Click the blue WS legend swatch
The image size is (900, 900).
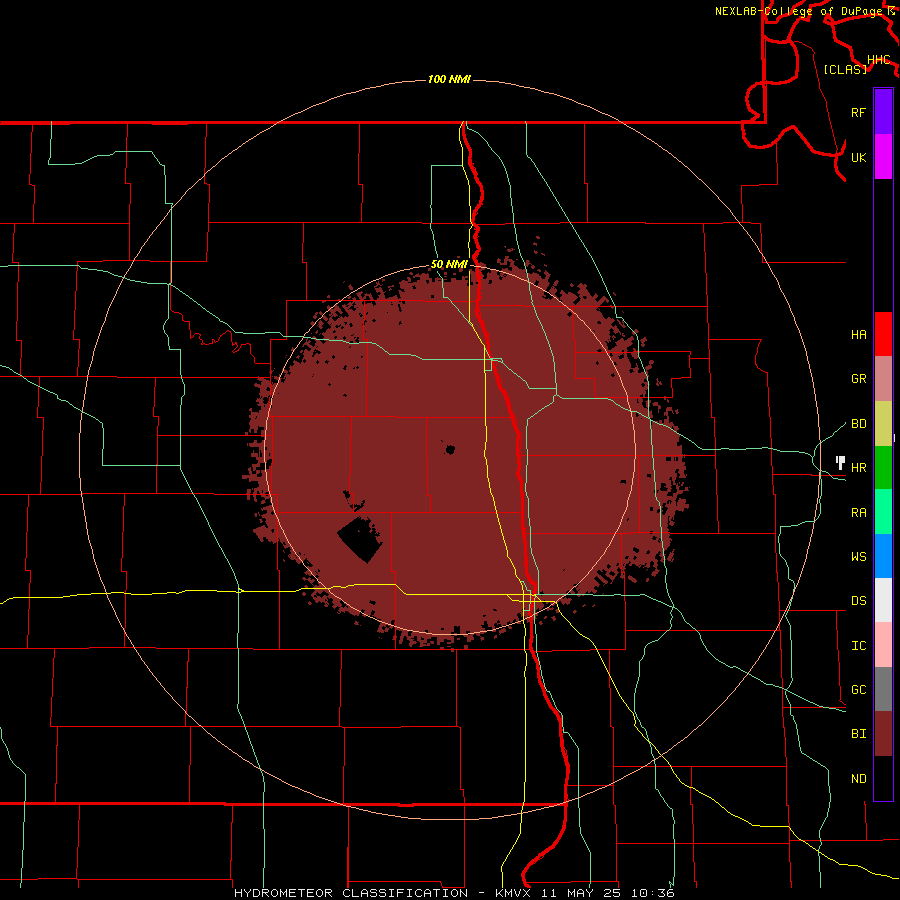coord(883,556)
